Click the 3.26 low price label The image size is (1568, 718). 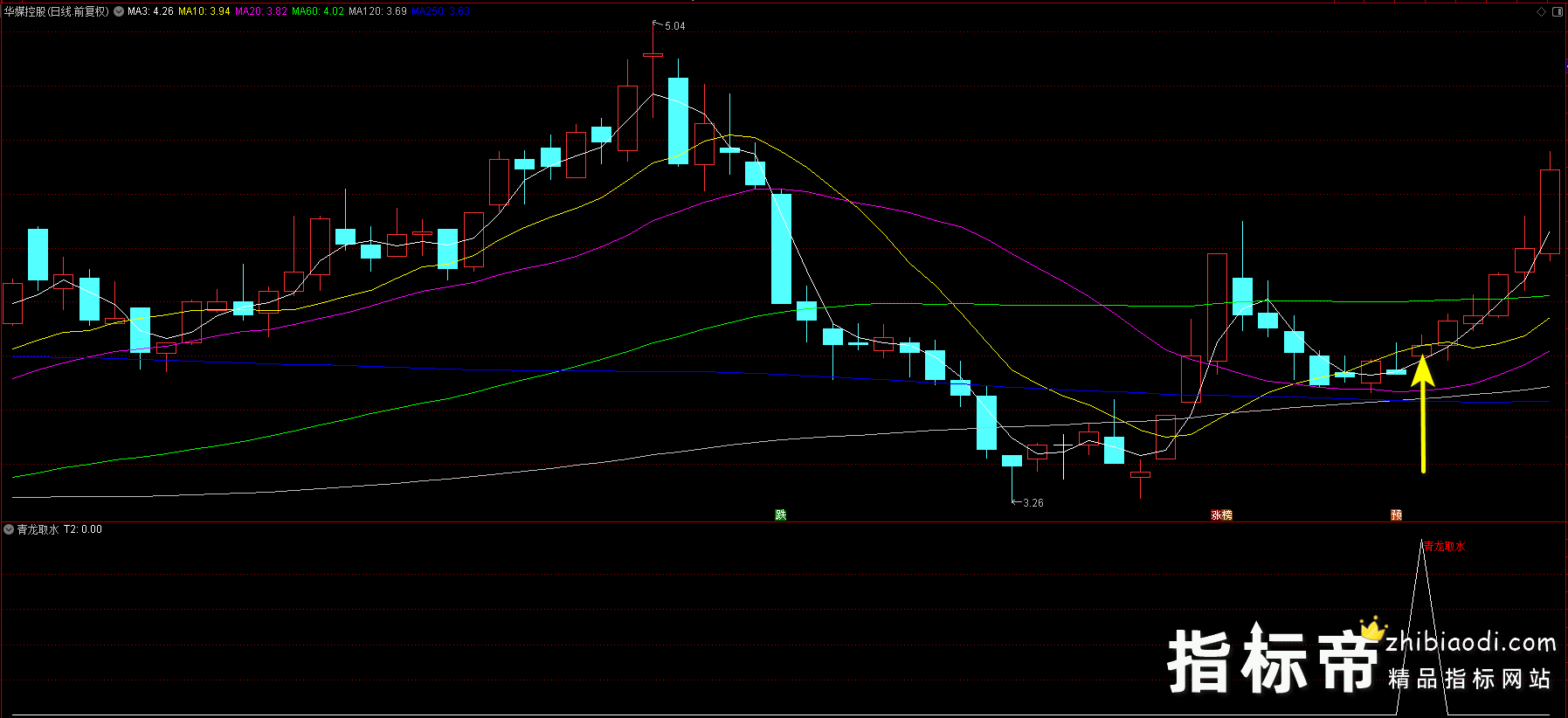click(1033, 503)
